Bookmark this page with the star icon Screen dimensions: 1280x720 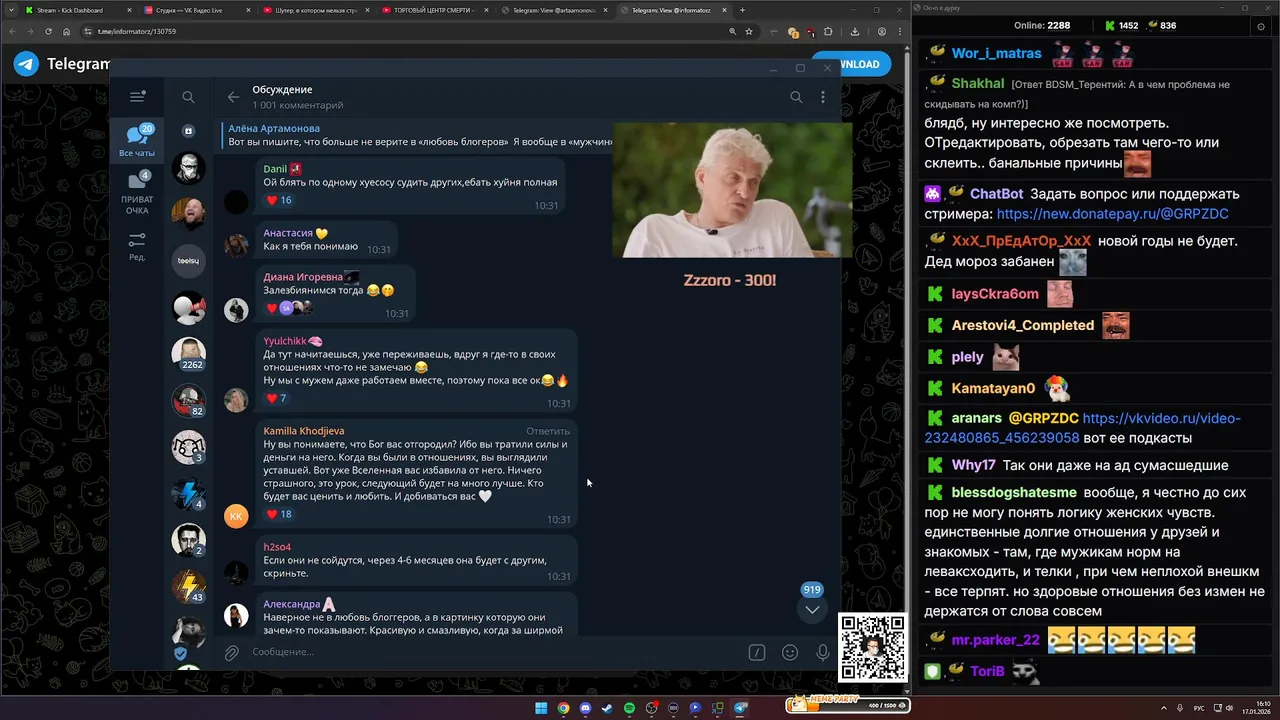click(749, 31)
